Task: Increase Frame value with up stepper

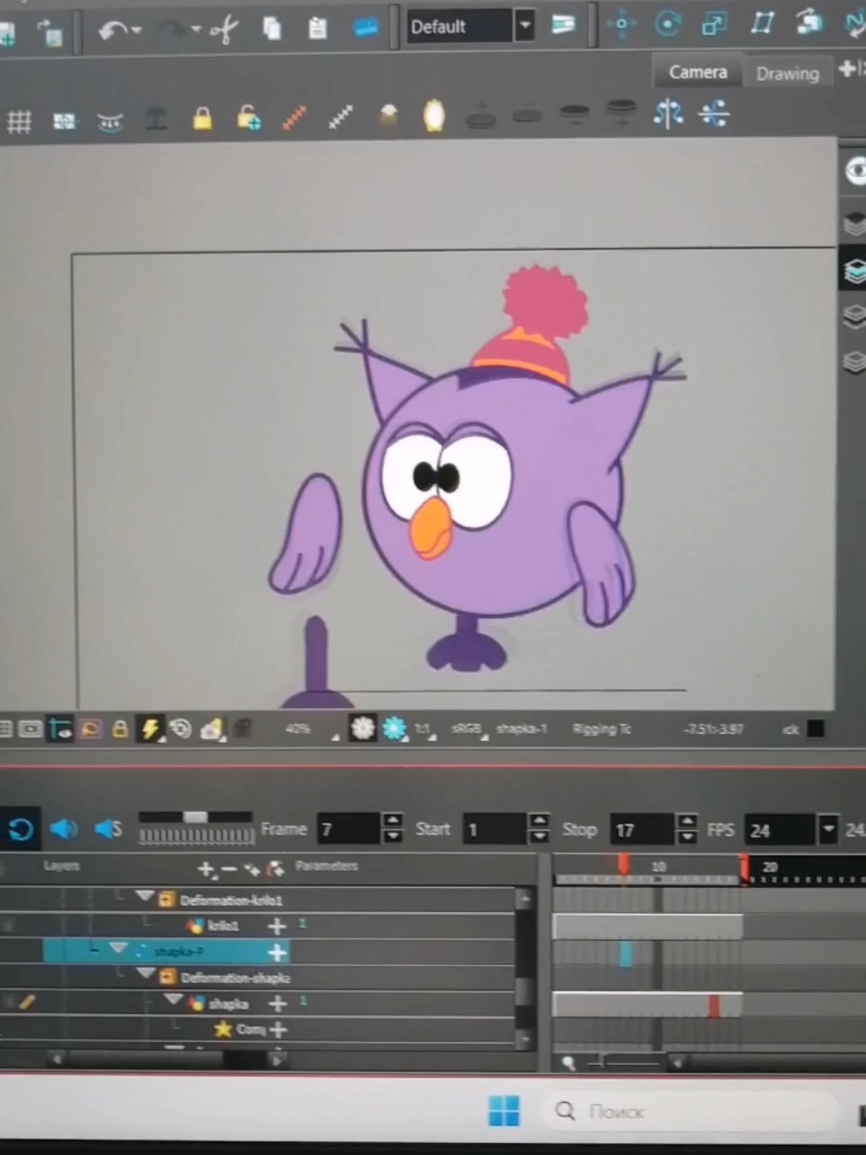Action: (392, 821)
